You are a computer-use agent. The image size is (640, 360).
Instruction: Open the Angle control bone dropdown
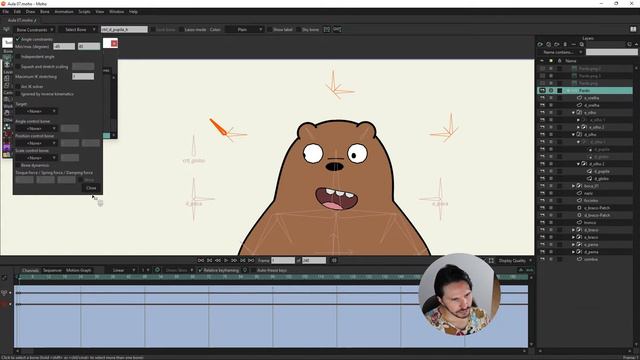coord(36,129)
